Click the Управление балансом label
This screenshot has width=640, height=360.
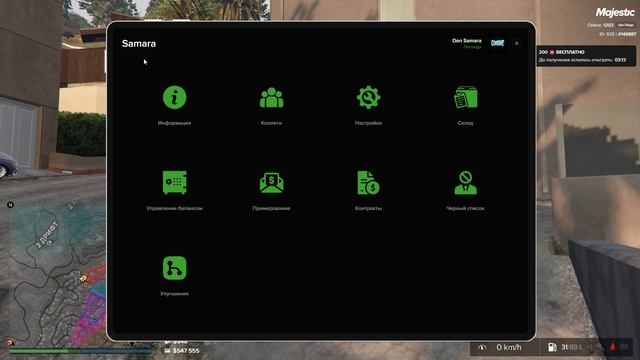pyautogui.click(x=174, y=208)
